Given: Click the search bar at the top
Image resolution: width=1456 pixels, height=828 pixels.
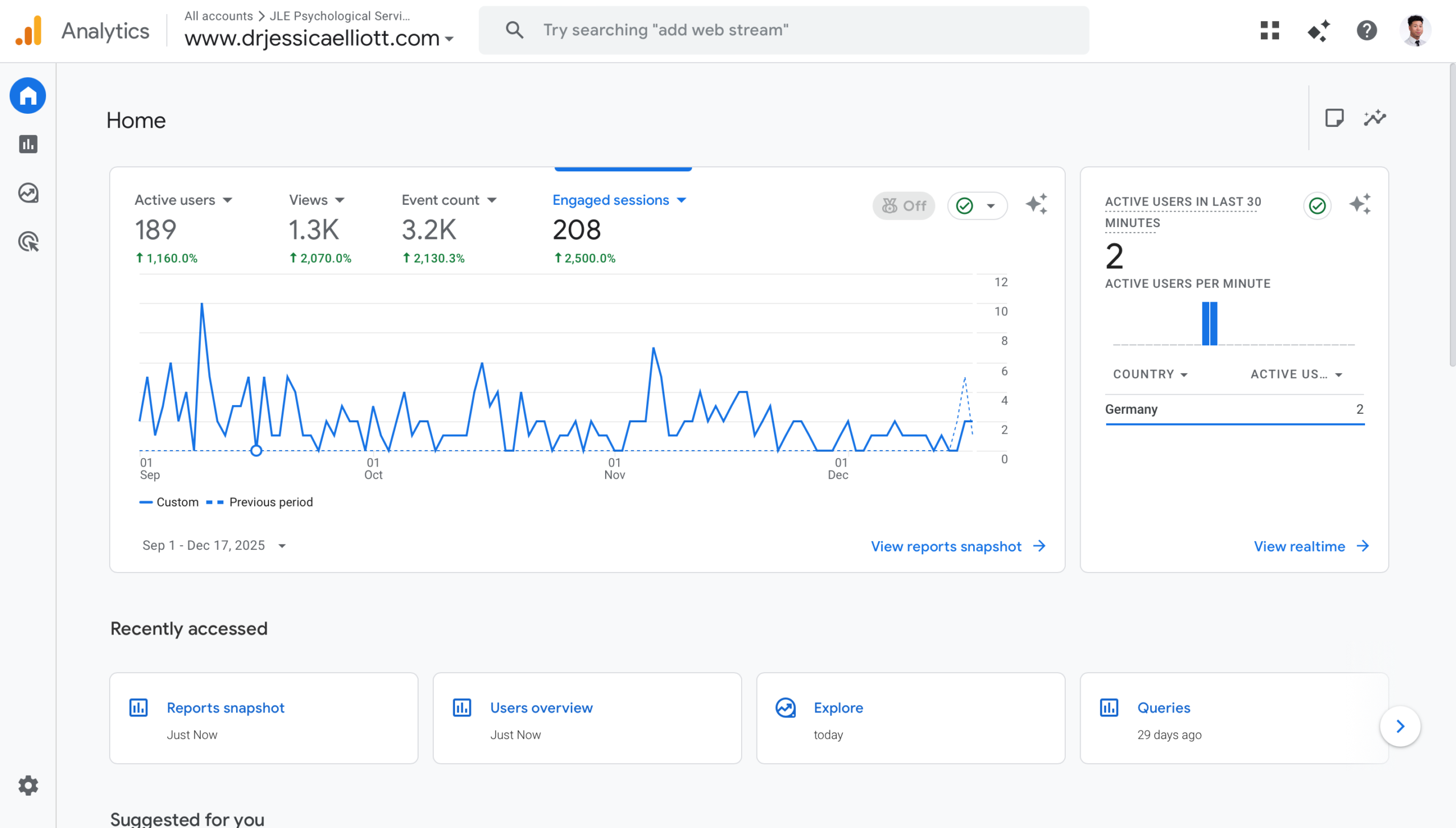Looking at the screenshot, I should tap(785, 30).
